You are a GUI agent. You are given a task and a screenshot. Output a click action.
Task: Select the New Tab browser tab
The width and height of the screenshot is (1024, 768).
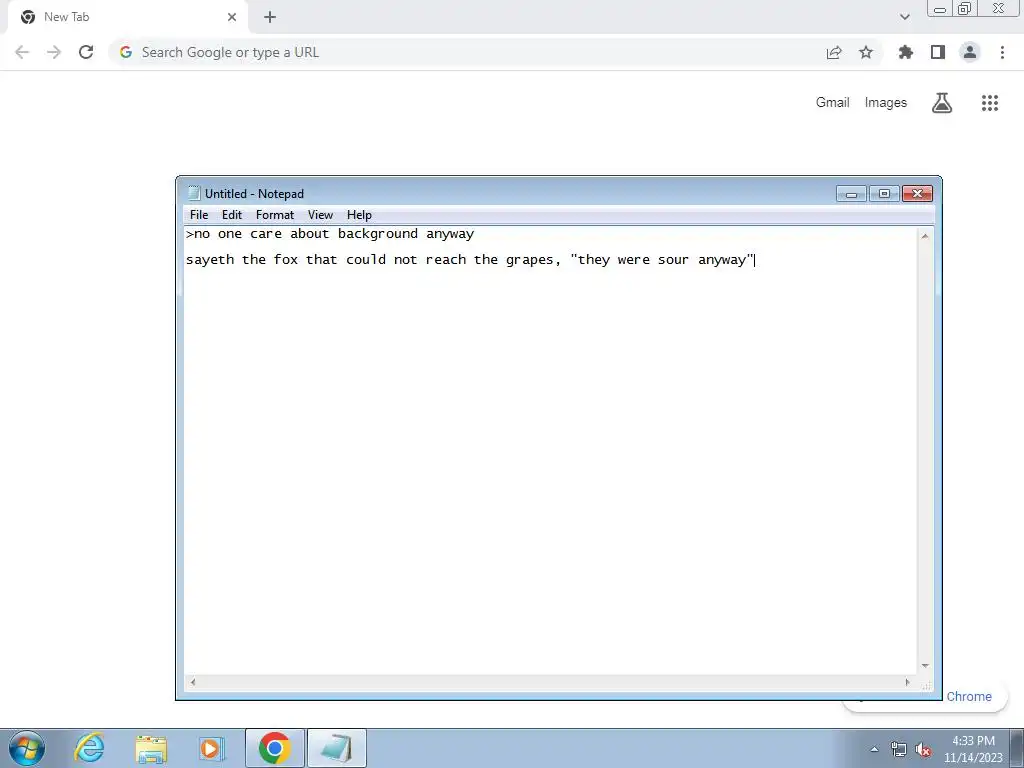click(127, 17)
